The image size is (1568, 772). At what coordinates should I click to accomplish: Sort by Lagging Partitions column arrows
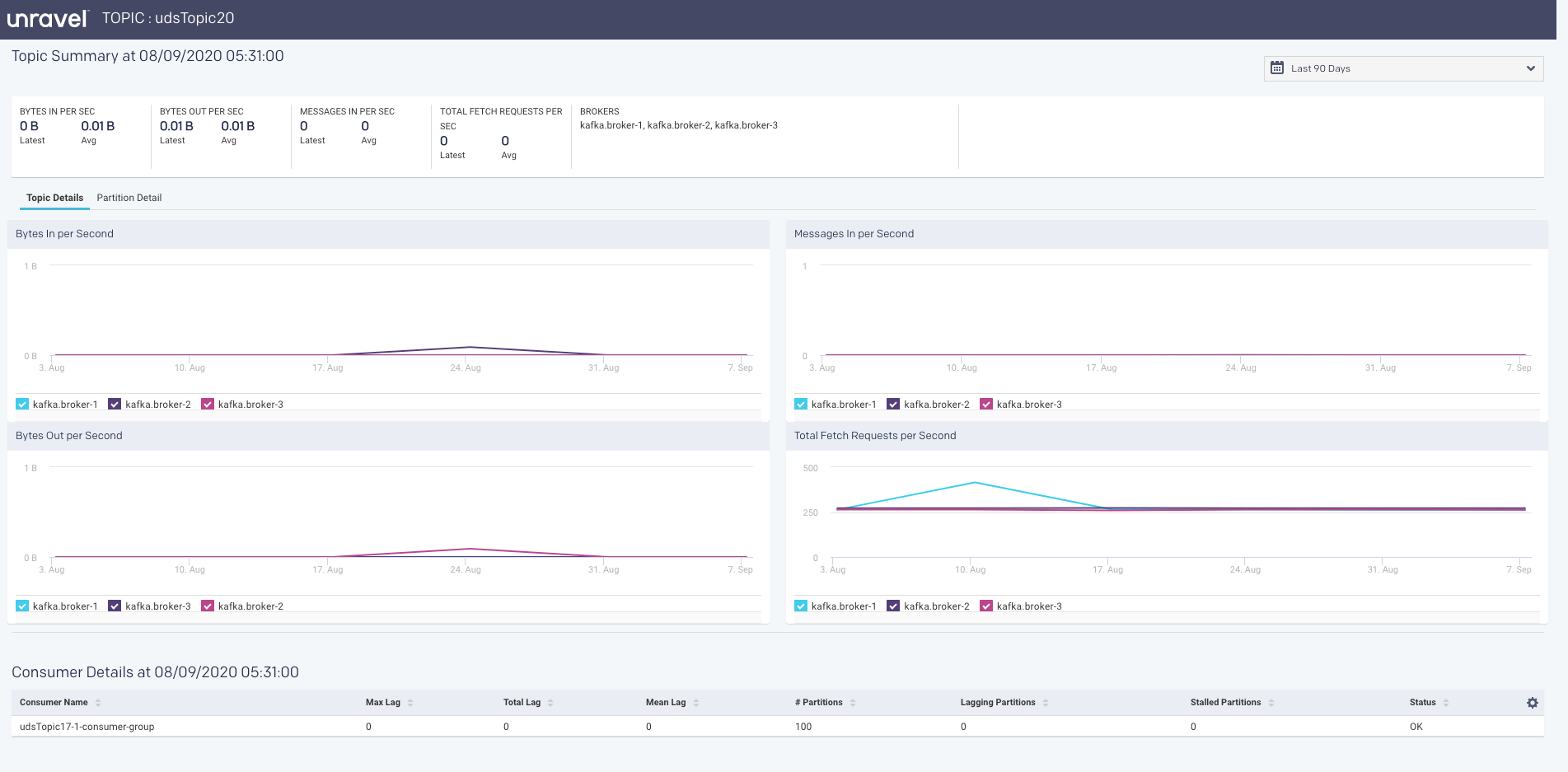click(1046, 703)
